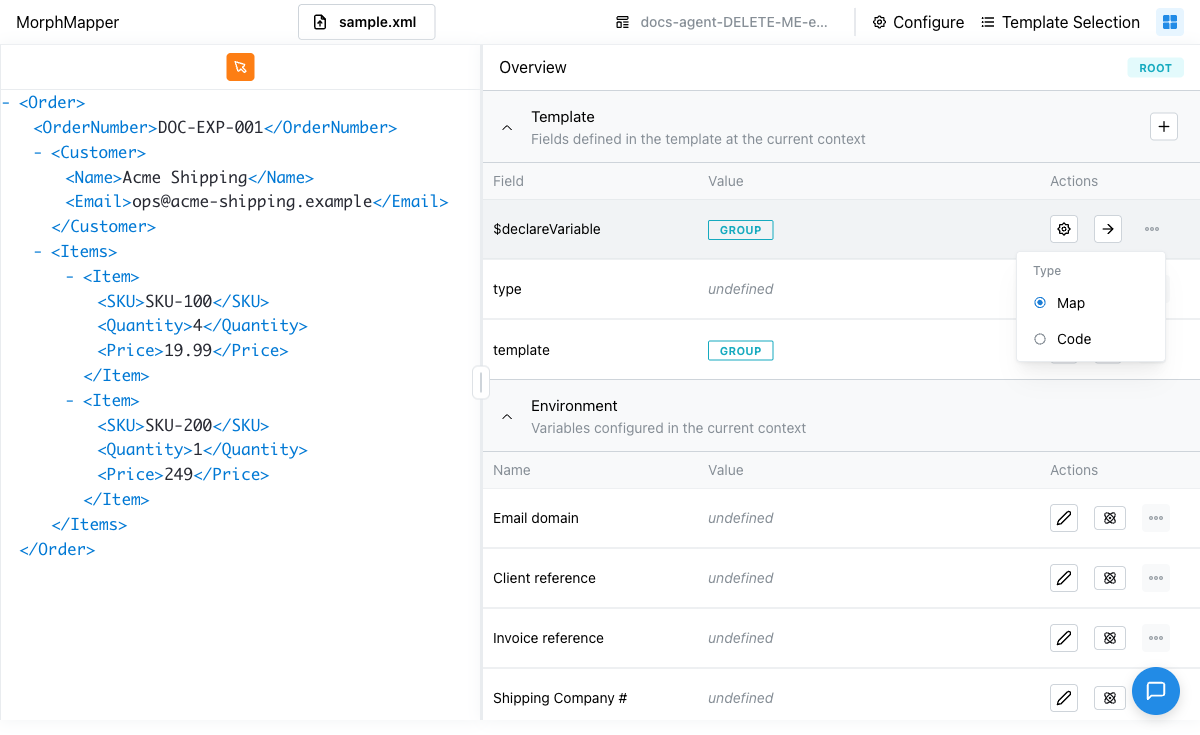The width and height of the screenshot is (1200, 735).
Task: Edit the Client reference variable
Action: click(x=1064, y=578)
